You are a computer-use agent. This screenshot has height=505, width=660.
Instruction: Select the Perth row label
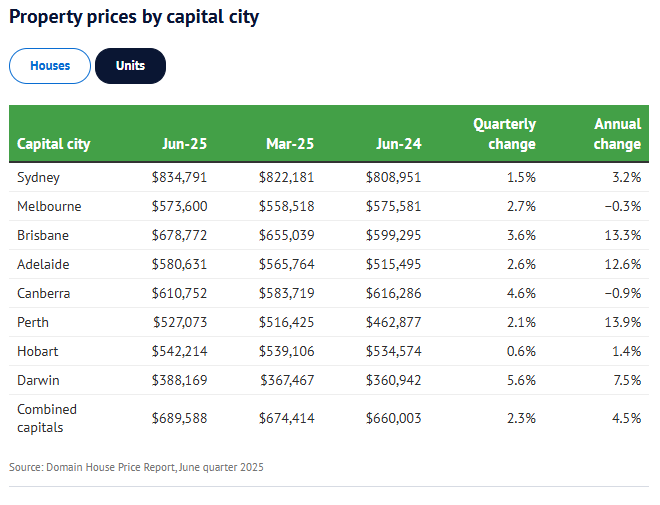coord(33,322)
